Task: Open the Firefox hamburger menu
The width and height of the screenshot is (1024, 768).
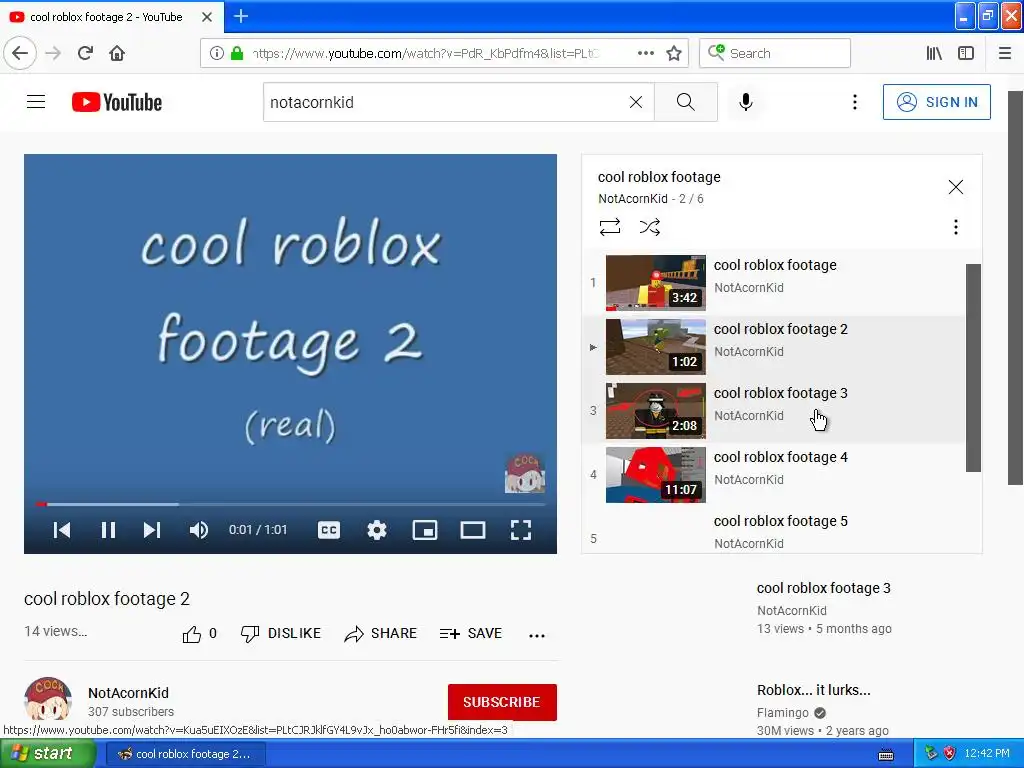Action: pos(1005,53)
